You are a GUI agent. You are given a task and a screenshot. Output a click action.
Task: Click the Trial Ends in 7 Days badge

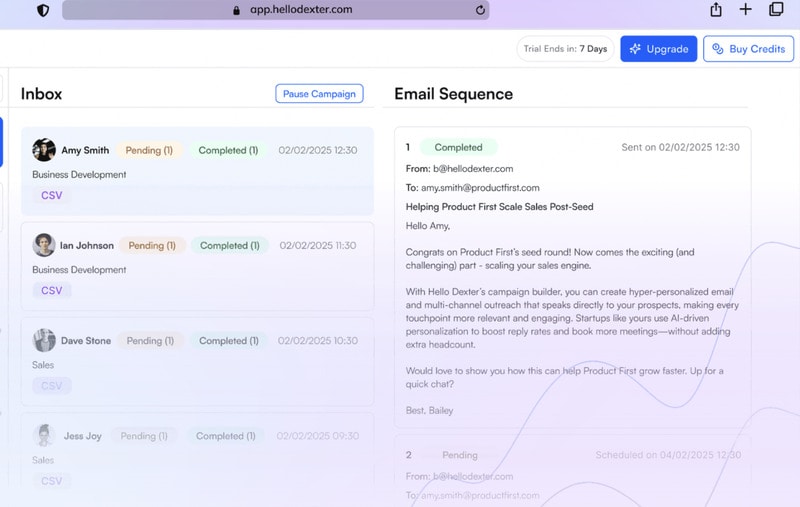(565, 49)
